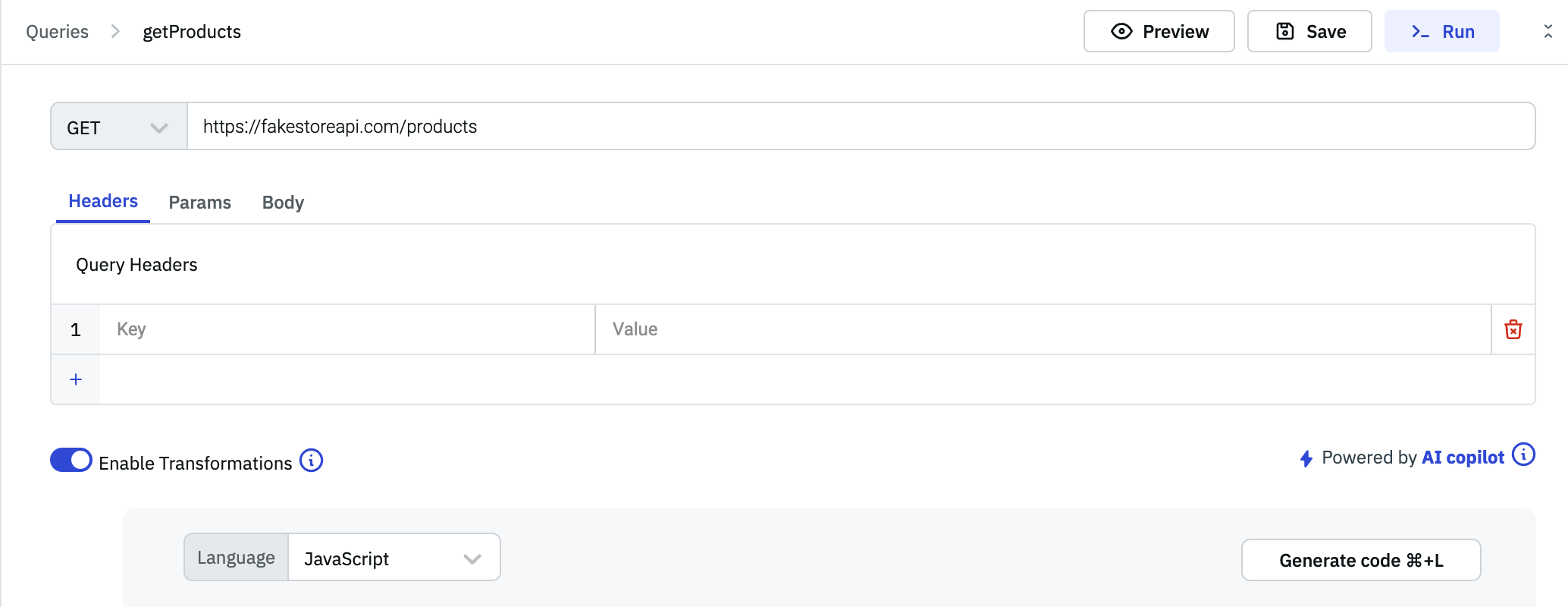The width and height of the screenshot is (1568, 607).
Task: Toggle the Enable Transformations switch off
Action: [71, 461]
